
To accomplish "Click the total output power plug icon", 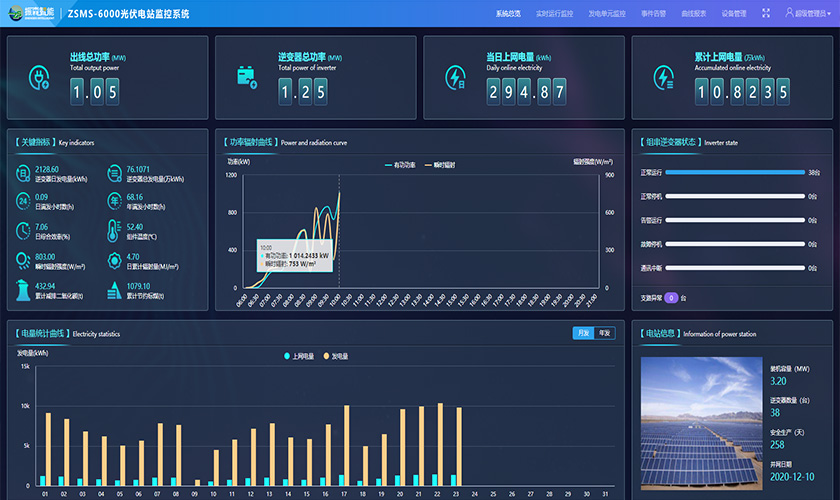I will 39,77.
